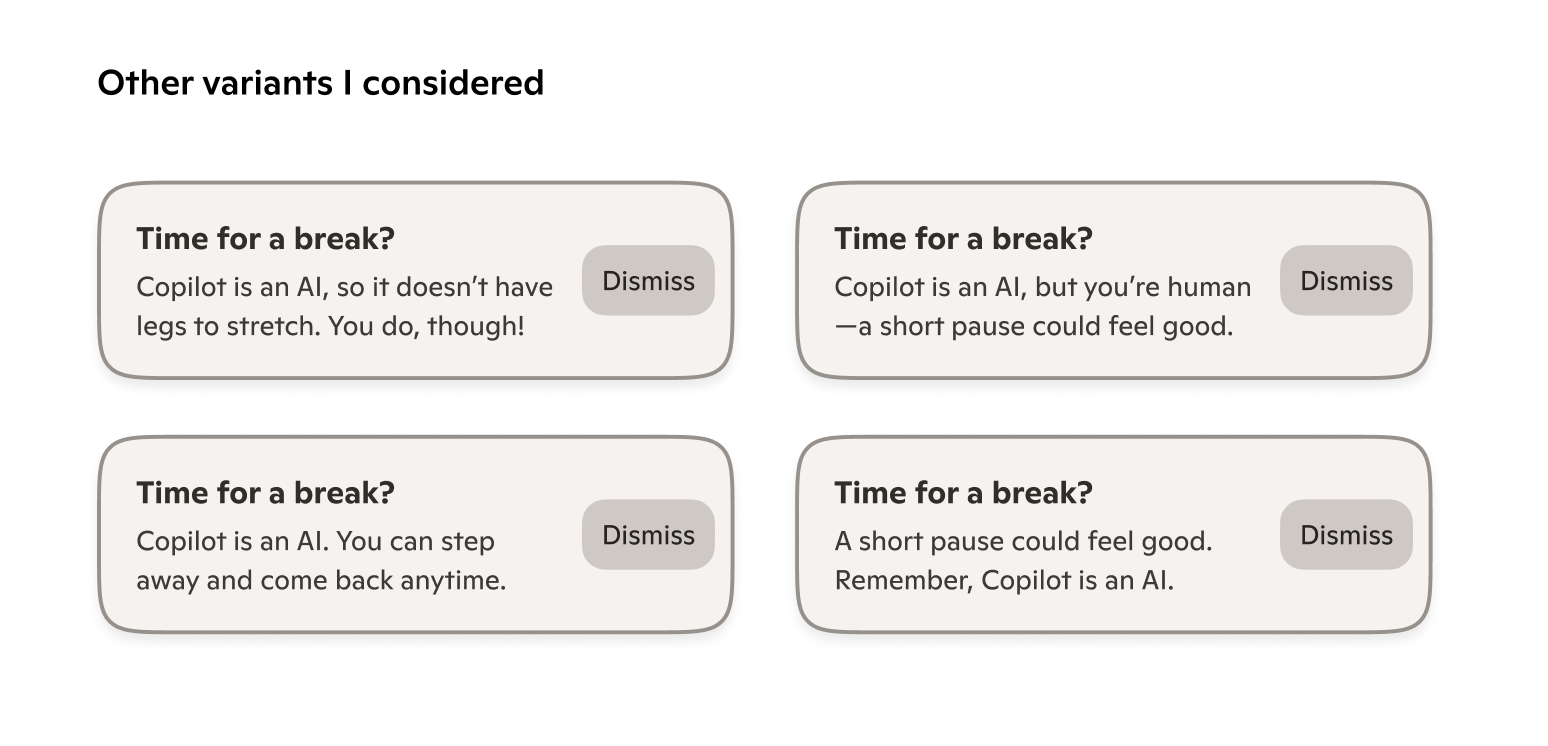This screenshot has width=1548, height=746.
Task: Click 'Time for a break?' title above 'legs to stretch'
Action: [265, 239]
